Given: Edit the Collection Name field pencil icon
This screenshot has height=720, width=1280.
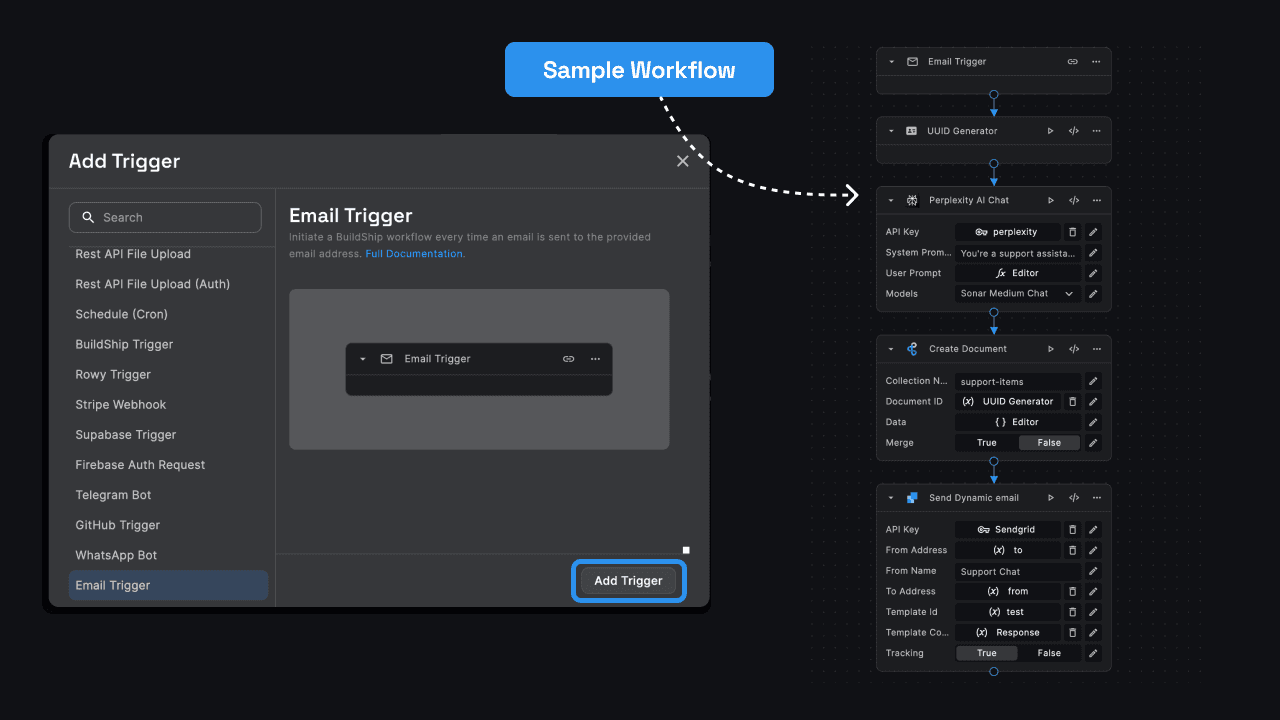Looking at the screenshot, I should click(1093, 381).
